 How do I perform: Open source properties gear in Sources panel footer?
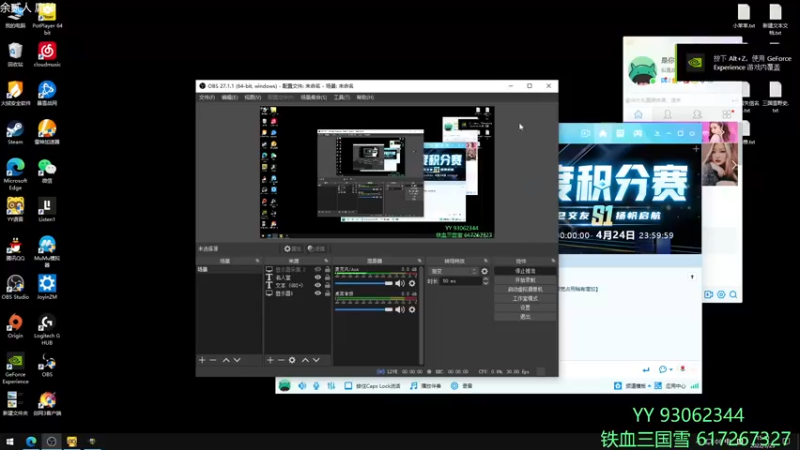292,360
